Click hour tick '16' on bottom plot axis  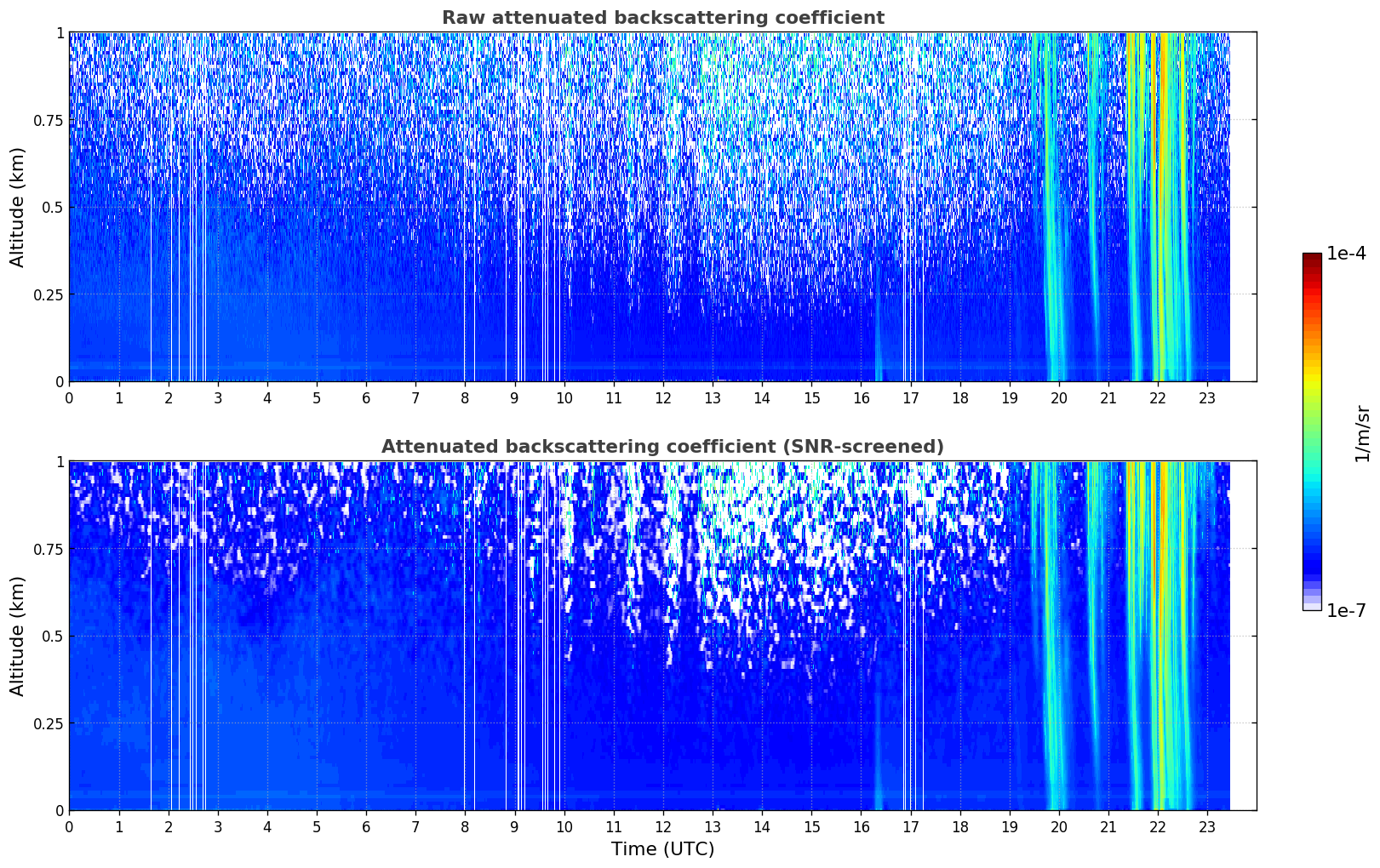[x=861, y=826]
